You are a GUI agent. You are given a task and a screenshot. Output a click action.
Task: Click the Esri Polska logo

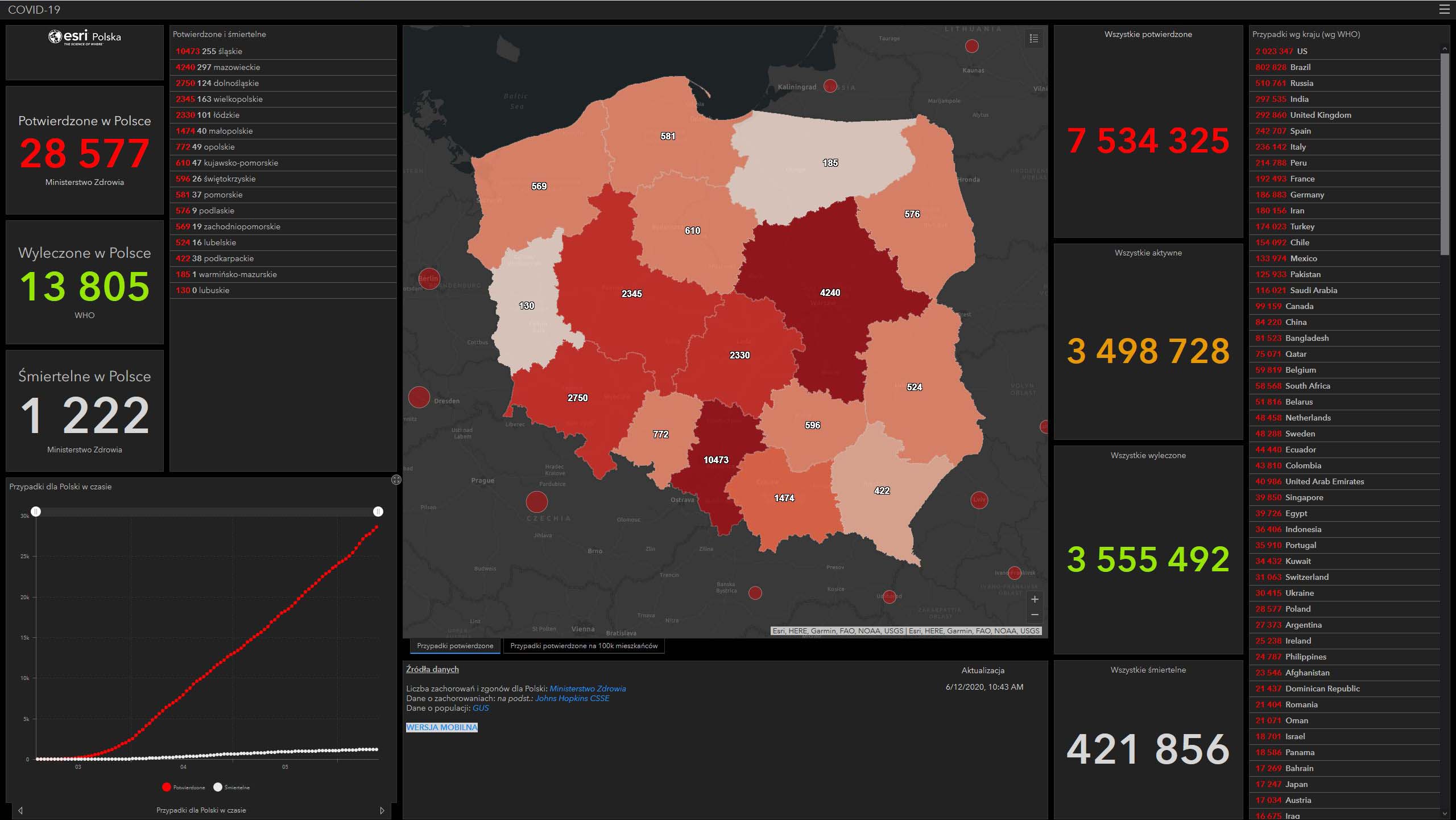coord(84,38)
